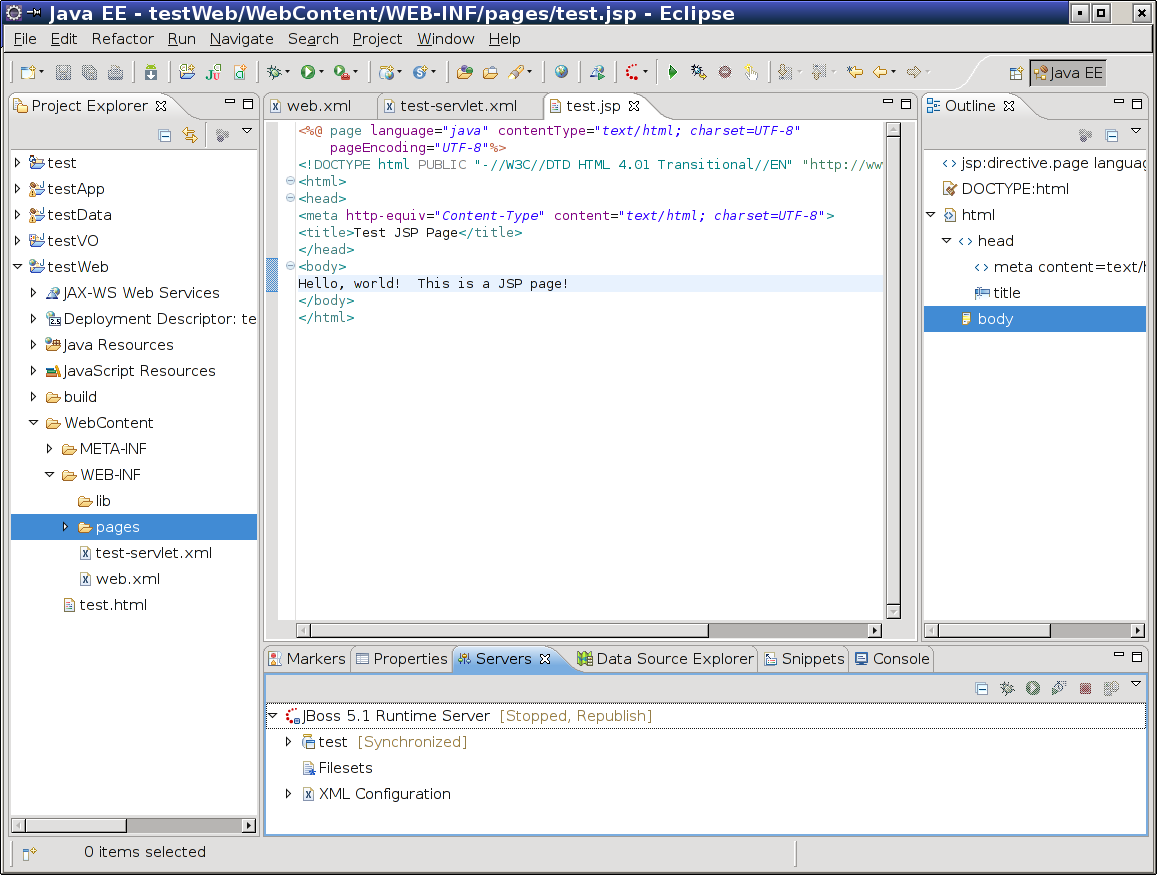Switch to the Console tab

[x=892, y=659]
